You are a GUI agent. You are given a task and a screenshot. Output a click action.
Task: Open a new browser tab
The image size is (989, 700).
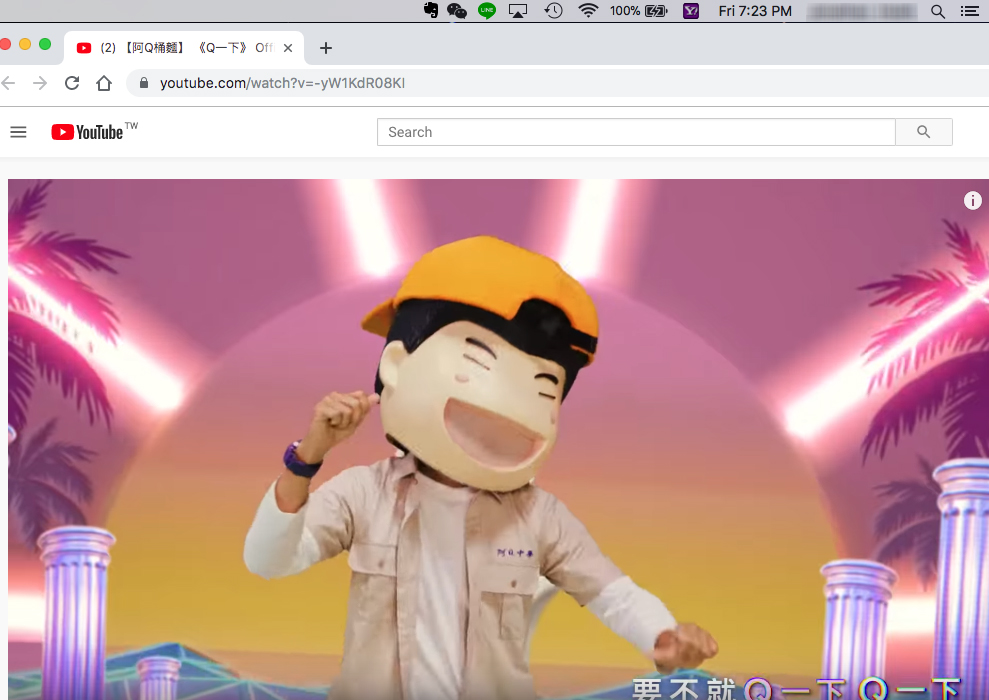[325, 48]
